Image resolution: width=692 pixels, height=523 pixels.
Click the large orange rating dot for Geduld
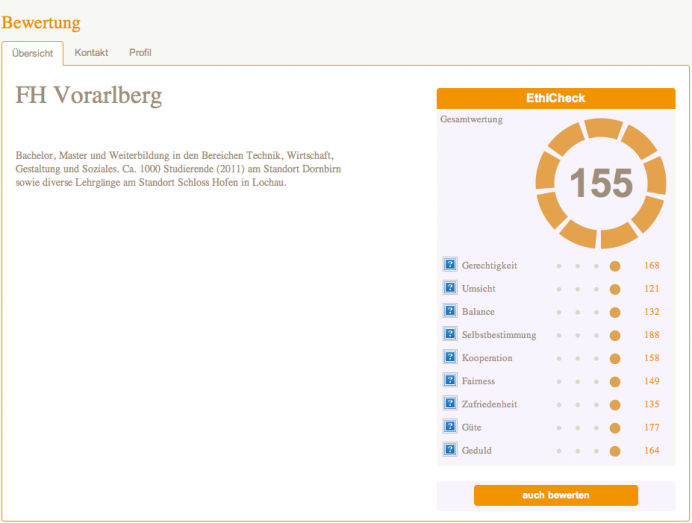(x=615, y=451)
